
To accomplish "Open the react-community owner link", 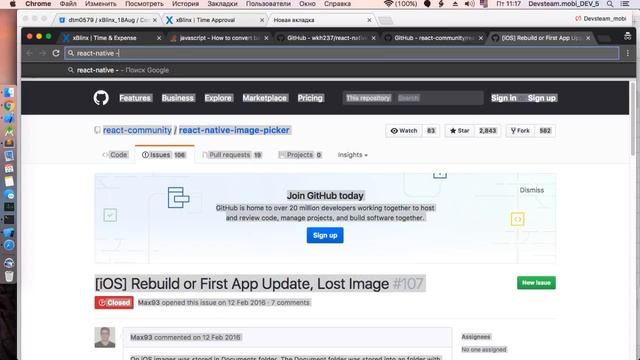I will 137,130.
